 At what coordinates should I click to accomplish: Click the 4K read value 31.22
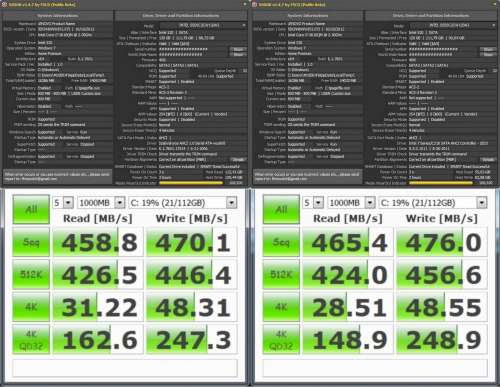[98, 307]
